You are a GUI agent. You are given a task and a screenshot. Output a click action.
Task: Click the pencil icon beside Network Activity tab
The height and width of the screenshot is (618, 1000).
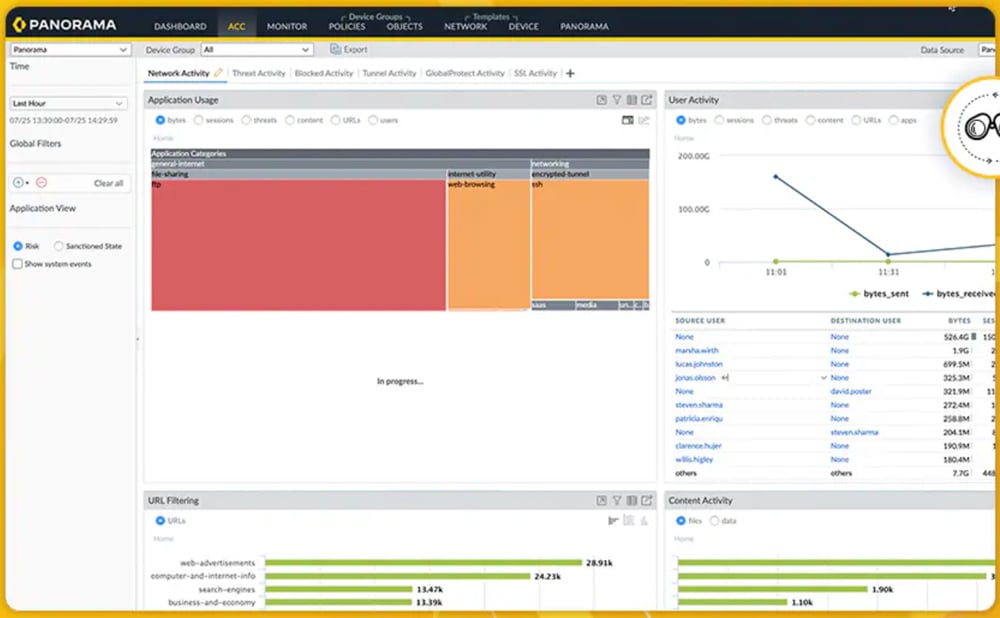coord(219,73)
